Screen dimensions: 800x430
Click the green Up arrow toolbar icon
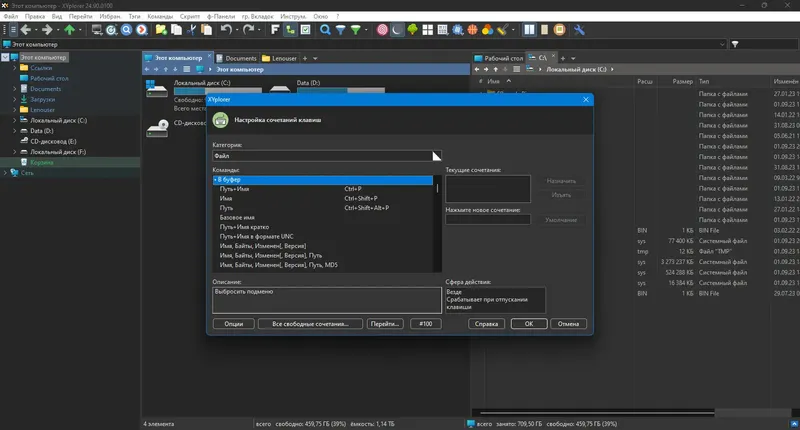tap(70, 30)
